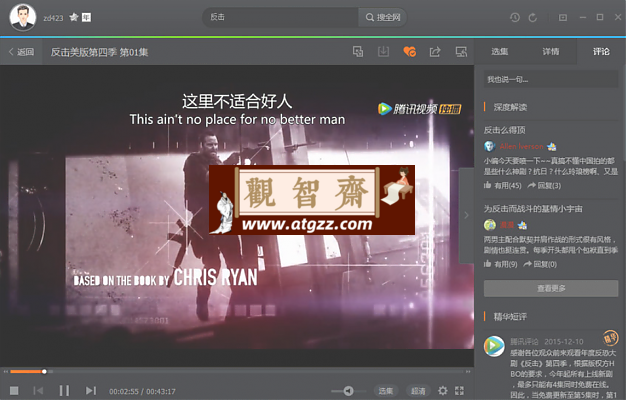
Task: Click the 腾讯评论 username
Action: [x=524, y=342]
